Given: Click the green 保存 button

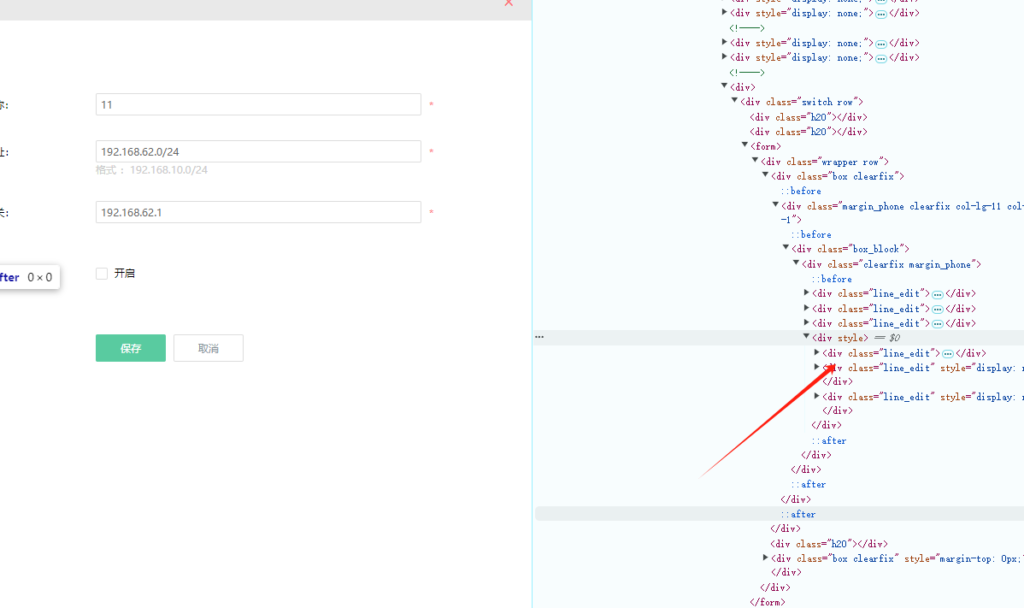Looking at the screenshot, I should [x=131, y=348].
